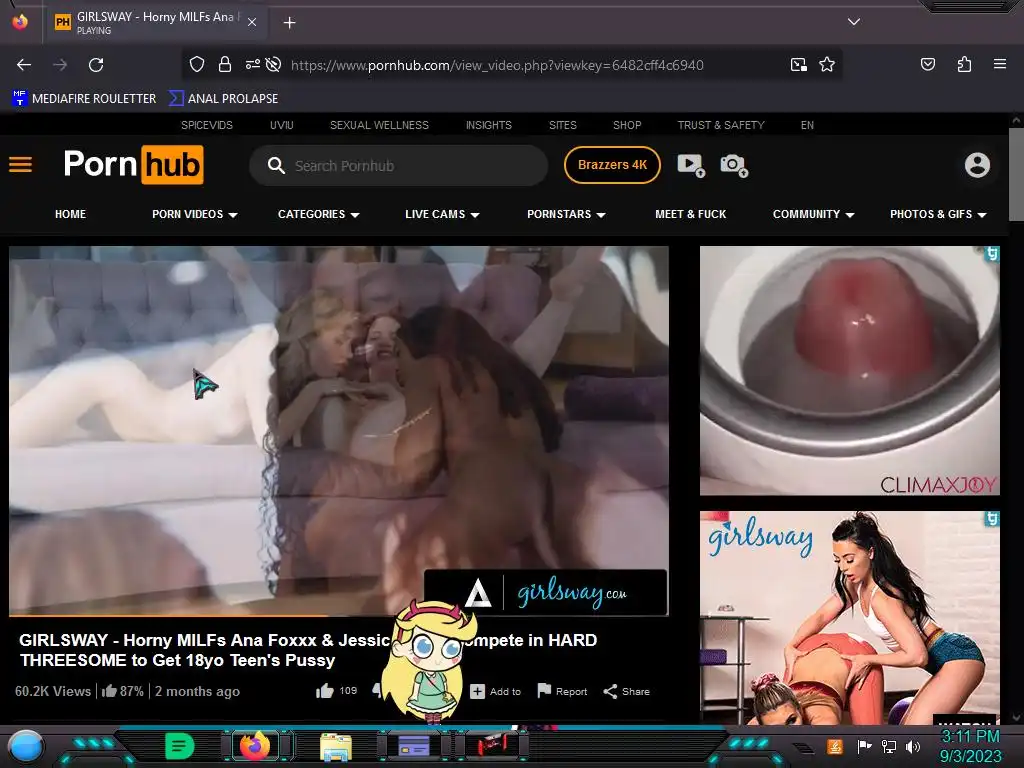1024x768 pixels.
Task: Open the UVIU top link
Action: (281, 125)
